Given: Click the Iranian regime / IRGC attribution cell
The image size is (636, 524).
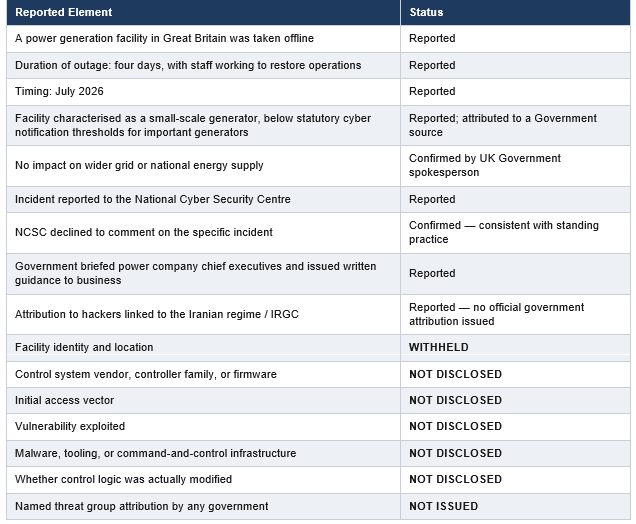Looking at the screenshot, I should 203,314.
